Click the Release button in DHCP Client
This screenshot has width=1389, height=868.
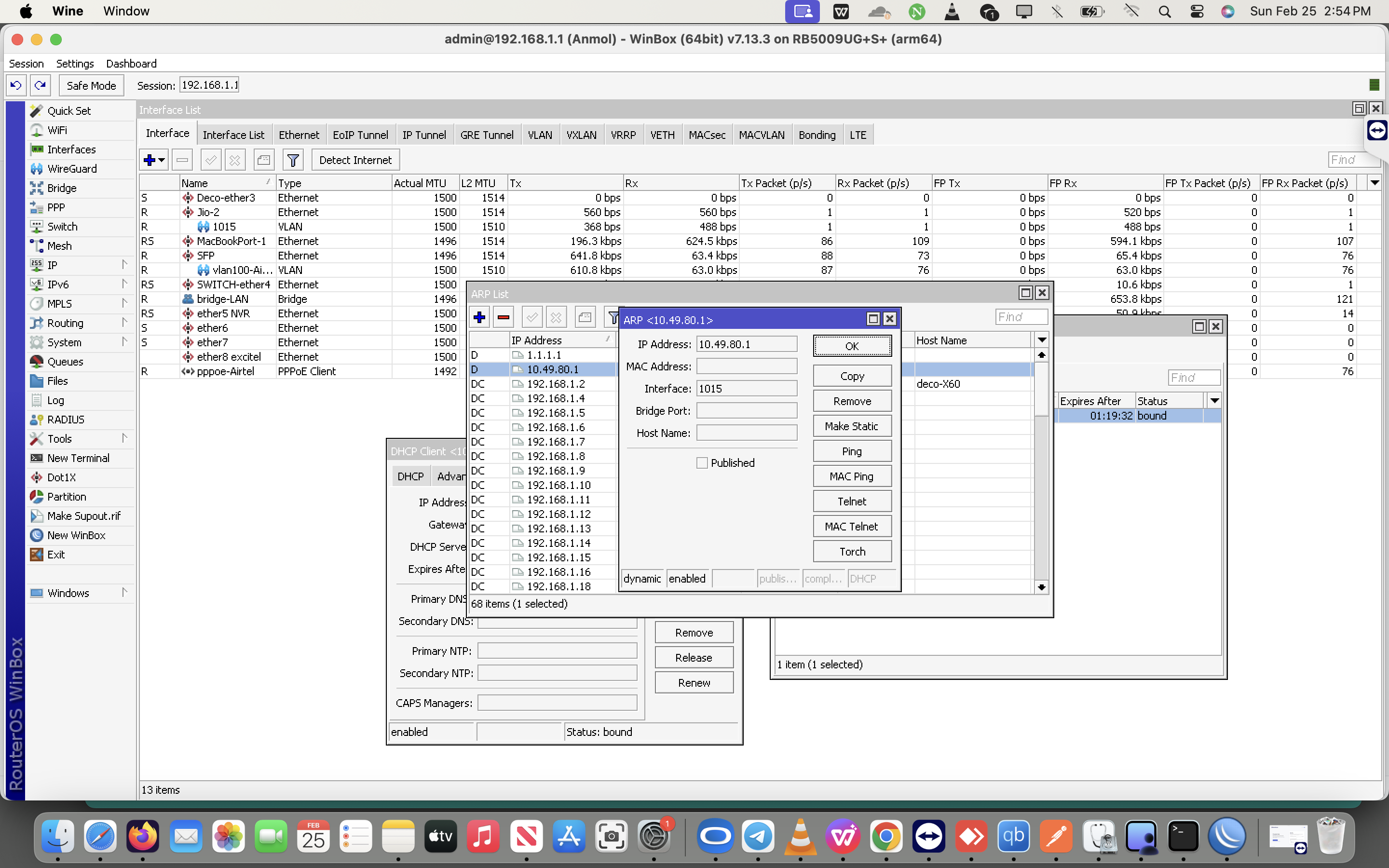tap(694, 658)
